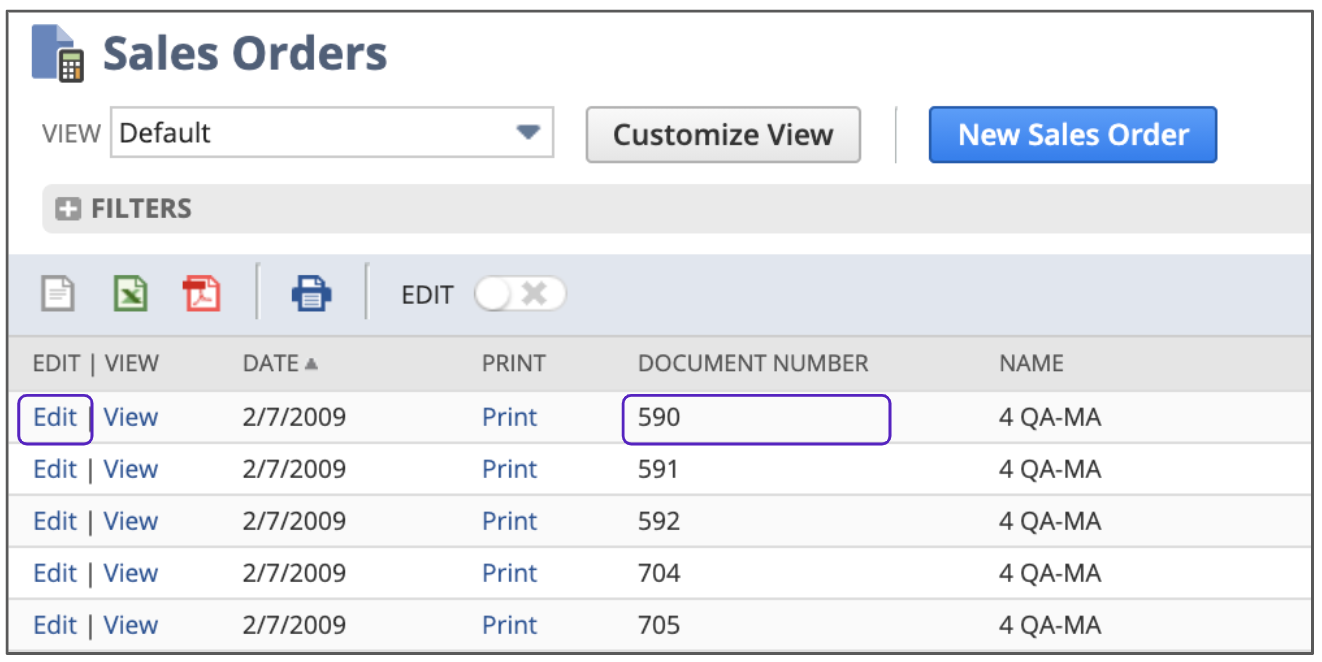Click the NAME column header

pos(1030,363)
